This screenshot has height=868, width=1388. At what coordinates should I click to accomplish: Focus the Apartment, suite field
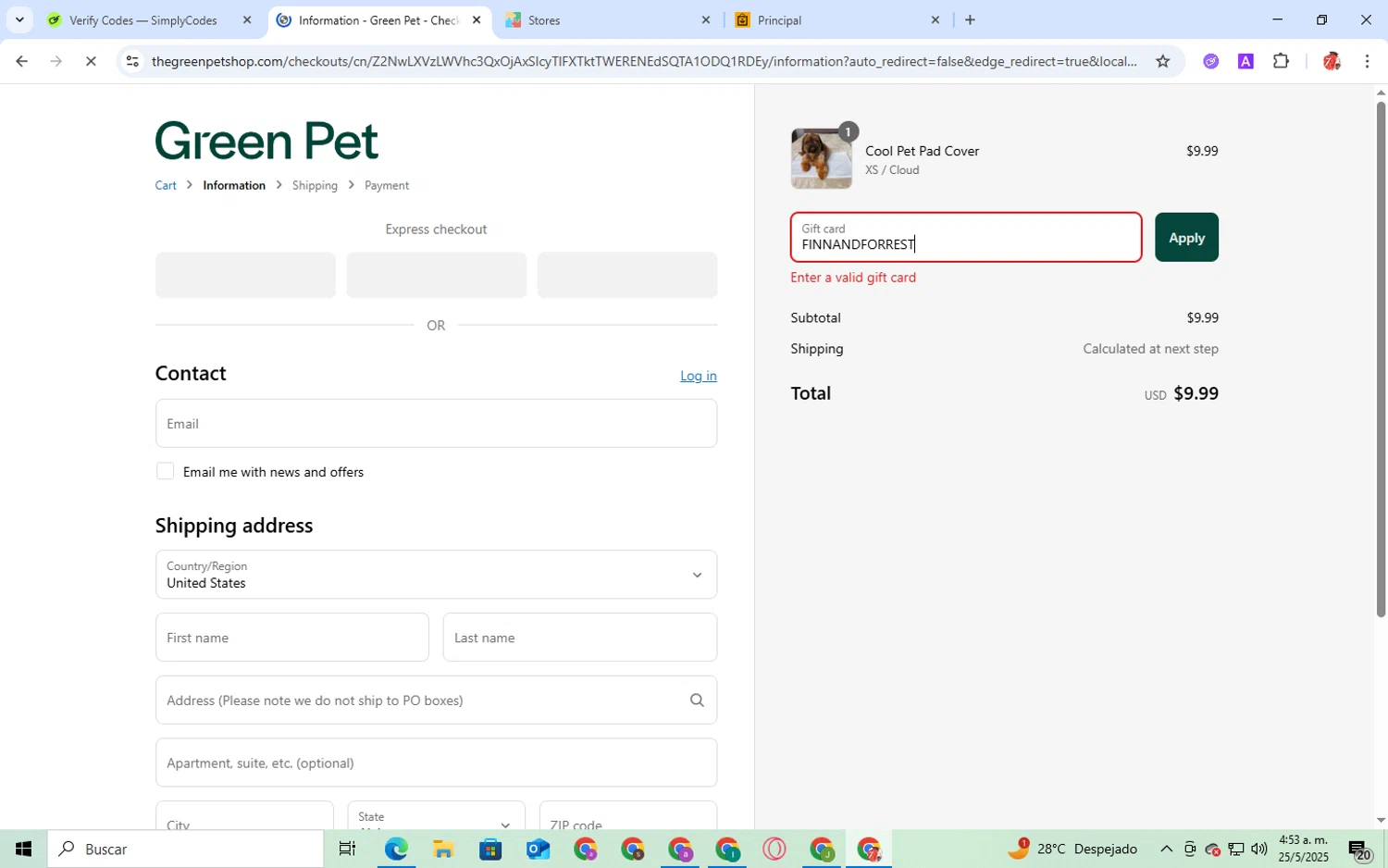[x=436, y=763]
